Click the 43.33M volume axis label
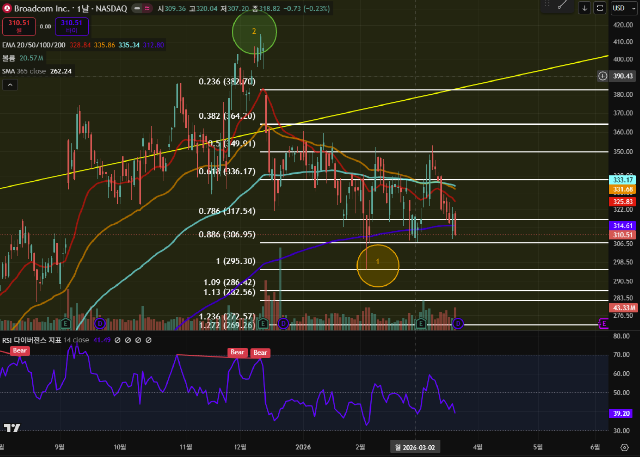The width and height of the screenshot is (640, 457). point(623,308)
